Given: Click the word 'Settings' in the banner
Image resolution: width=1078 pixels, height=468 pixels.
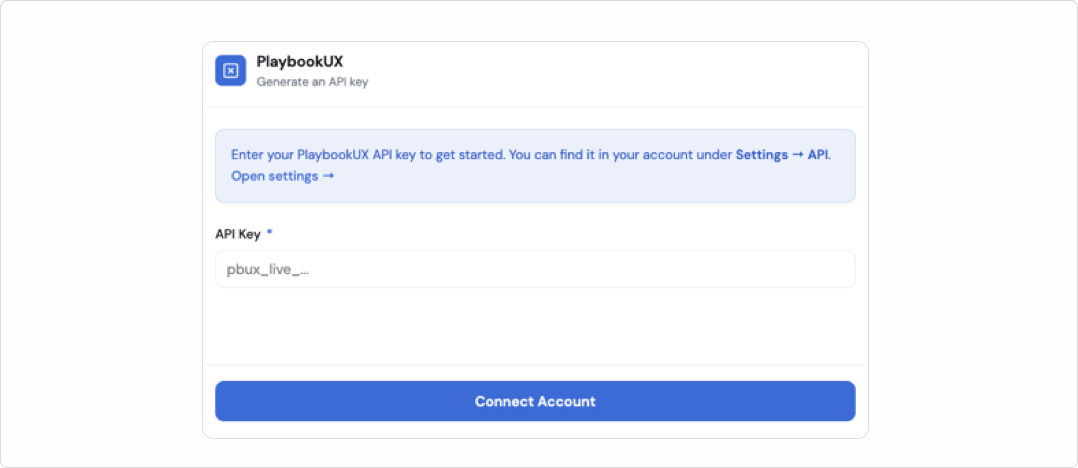Looking at the screenshot, I should pos(761,155).
